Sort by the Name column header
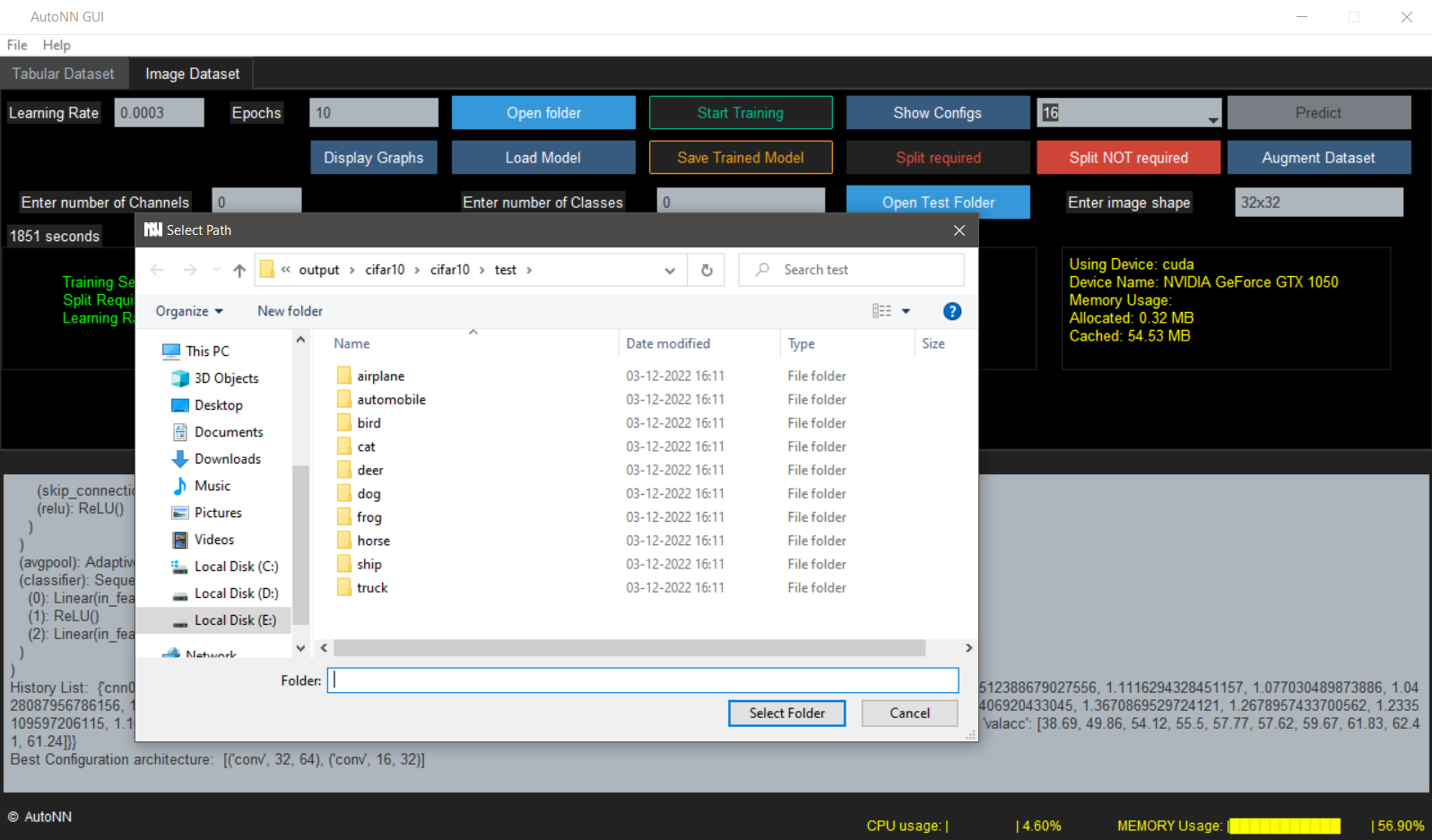Image resolution: width=1432 pixels, height=840 pixels. 351,343
